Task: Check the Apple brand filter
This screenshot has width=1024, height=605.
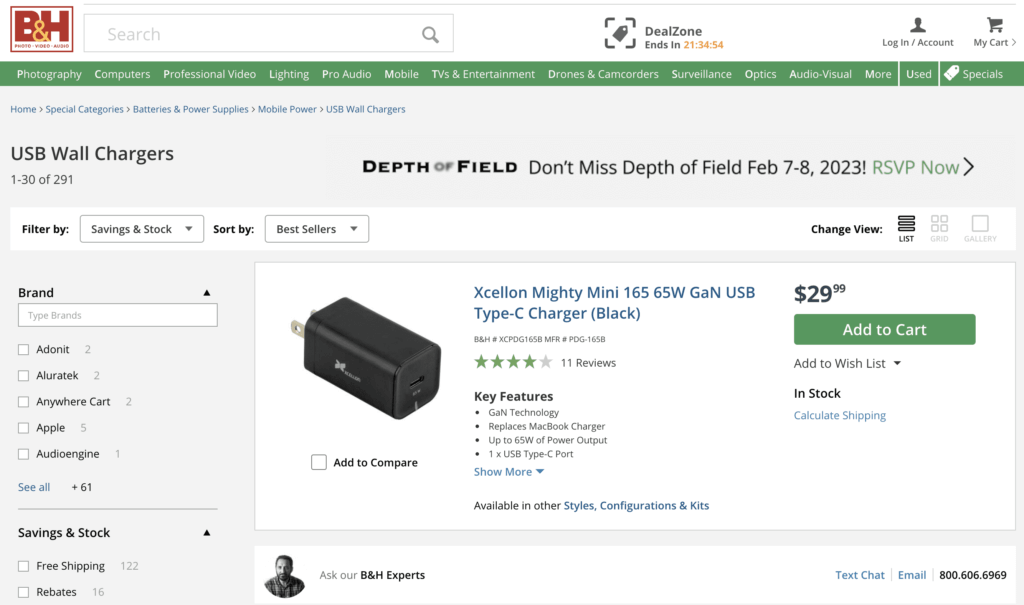Action: click(24, 428)
